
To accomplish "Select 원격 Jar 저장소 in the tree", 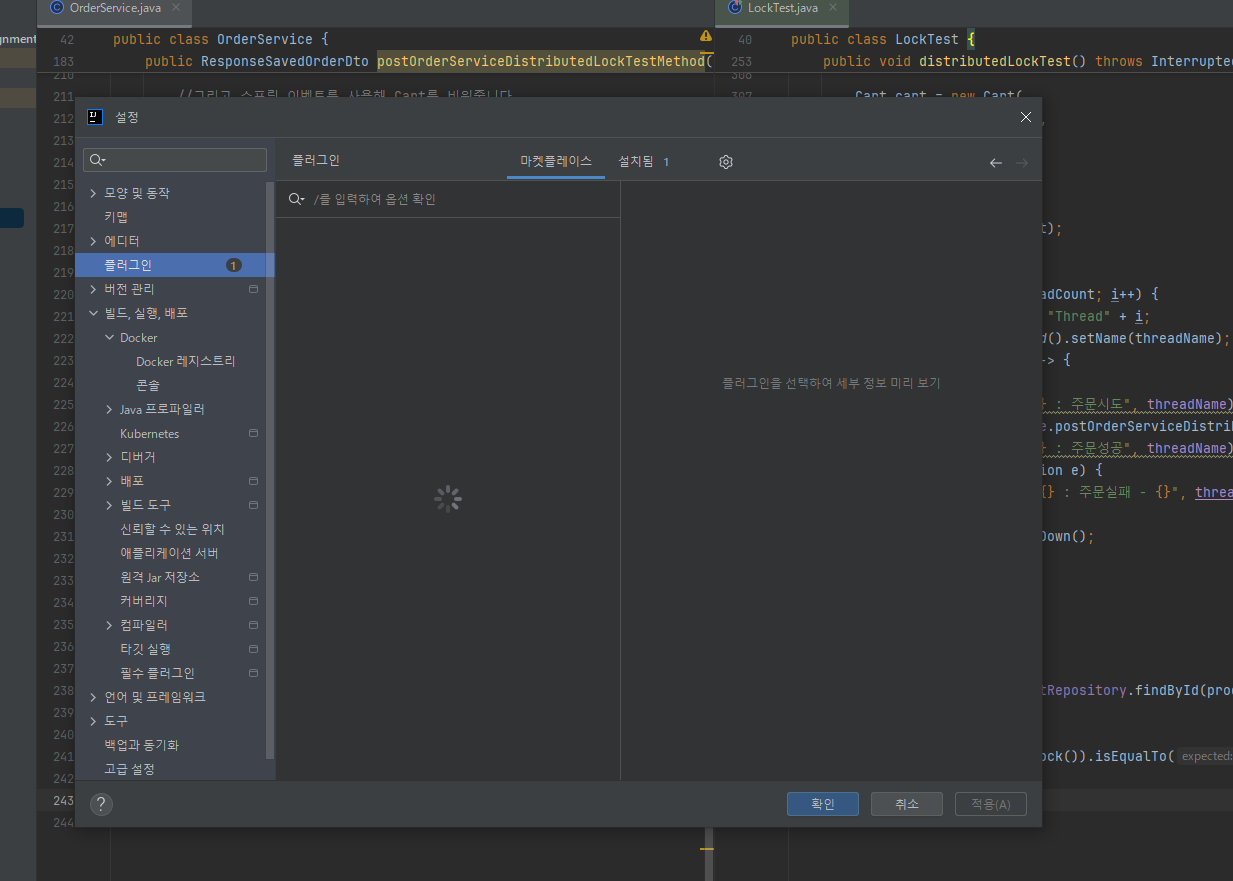I will (x=160, y=577).
